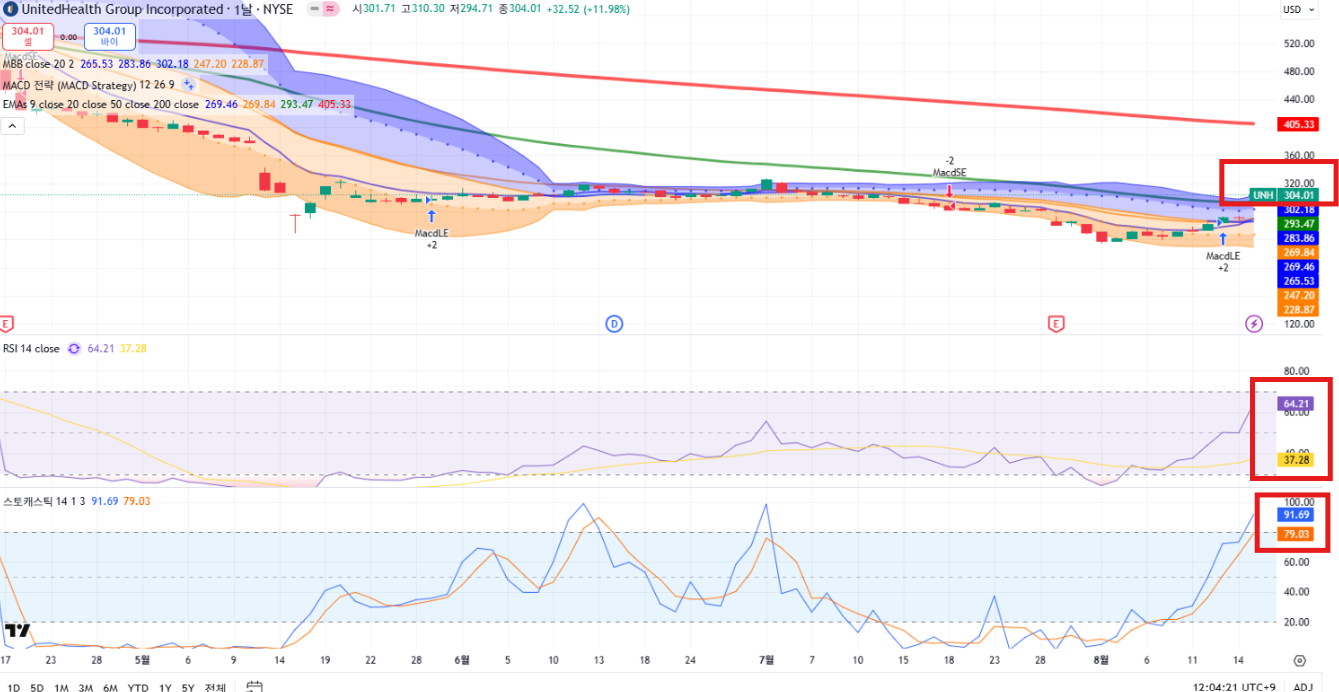Click the red 셀 sell button

pyautogui.click(x=28, y=36)
